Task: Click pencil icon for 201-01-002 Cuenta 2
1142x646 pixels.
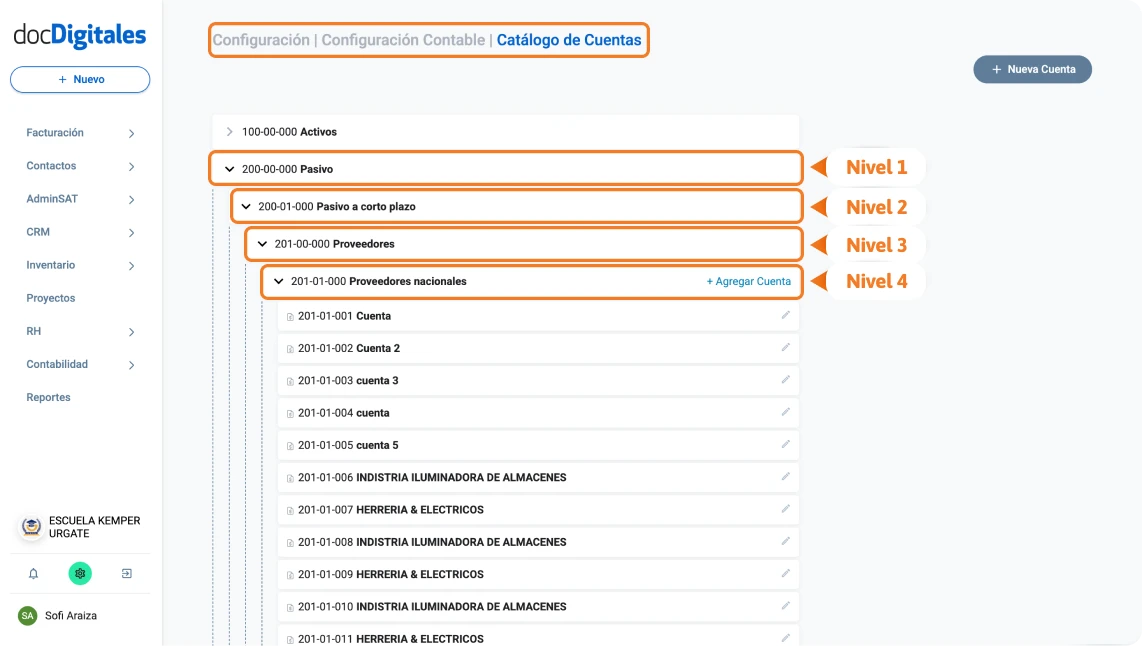Action: tap(786, 348)
